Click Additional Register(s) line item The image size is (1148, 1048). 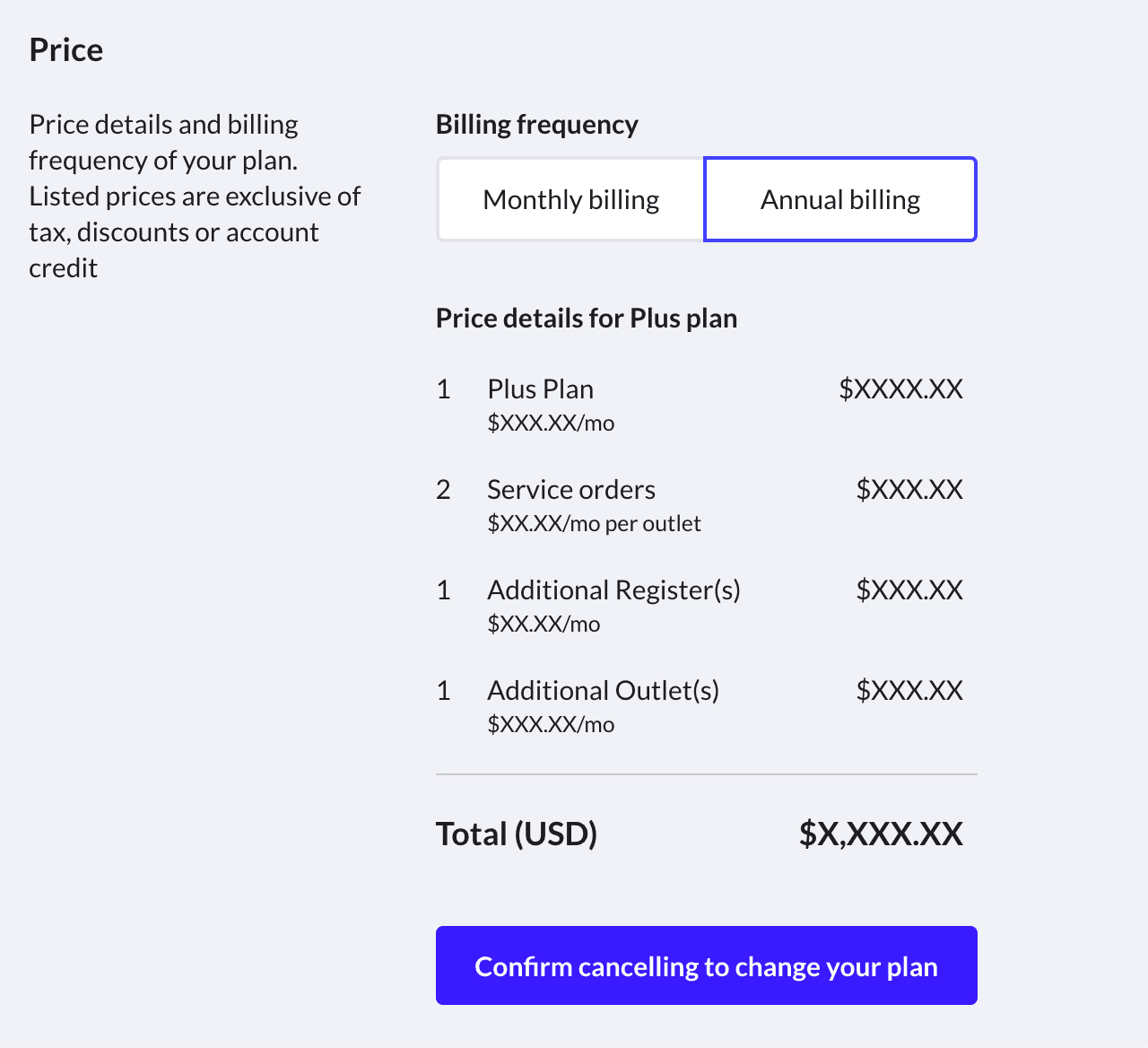[613, 590]
